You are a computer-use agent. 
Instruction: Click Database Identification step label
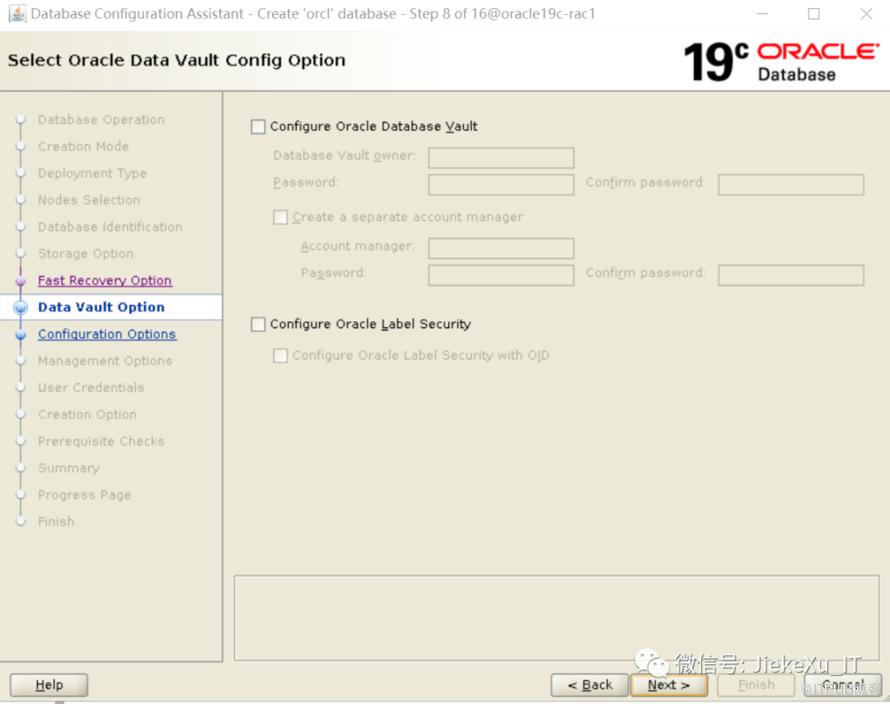(x=110, y=227)
